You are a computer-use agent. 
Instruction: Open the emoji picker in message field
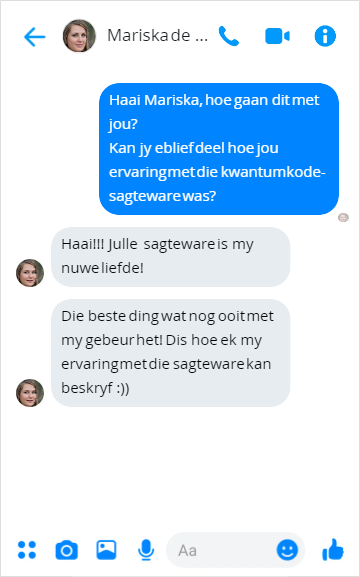pyautogui.click(x=287, y=550)
